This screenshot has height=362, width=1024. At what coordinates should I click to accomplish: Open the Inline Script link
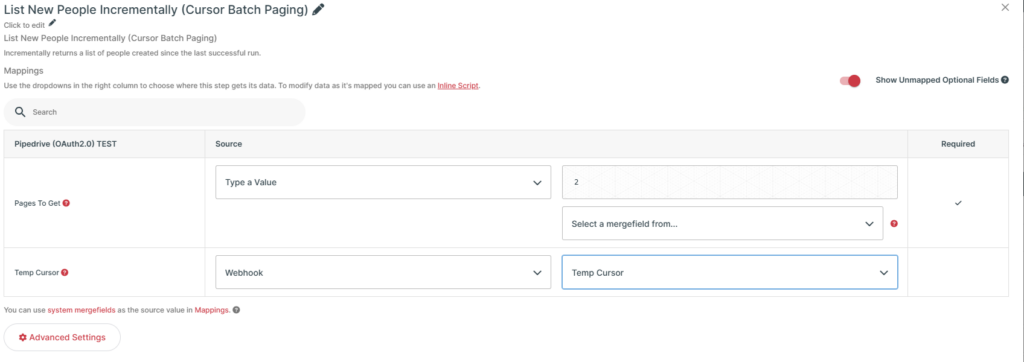(x=458, y=86)
